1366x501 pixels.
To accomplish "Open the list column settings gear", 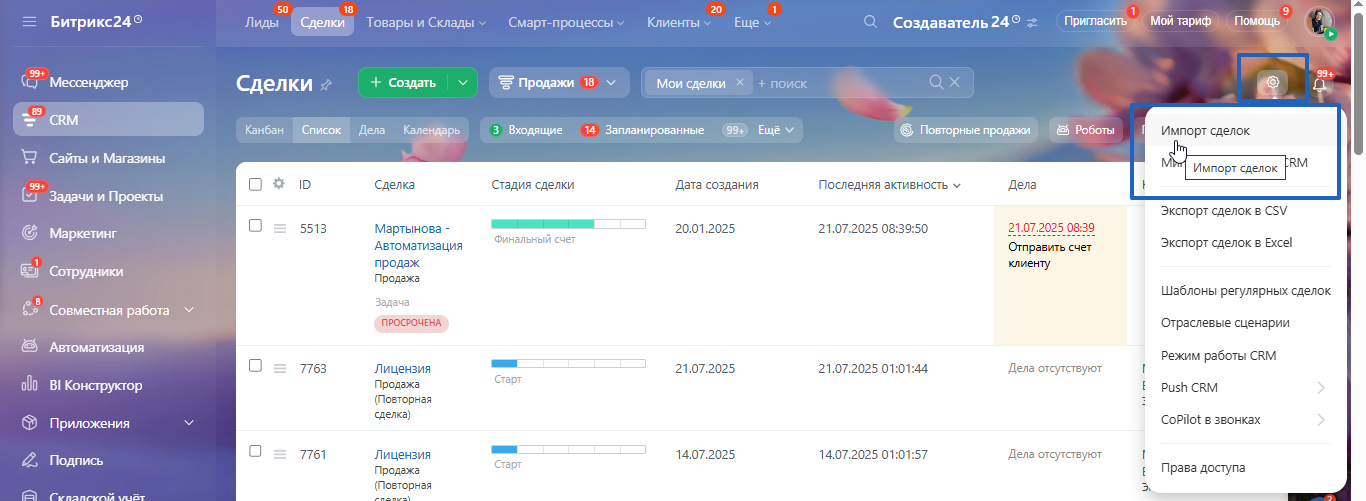I will (x=279, y=184).
